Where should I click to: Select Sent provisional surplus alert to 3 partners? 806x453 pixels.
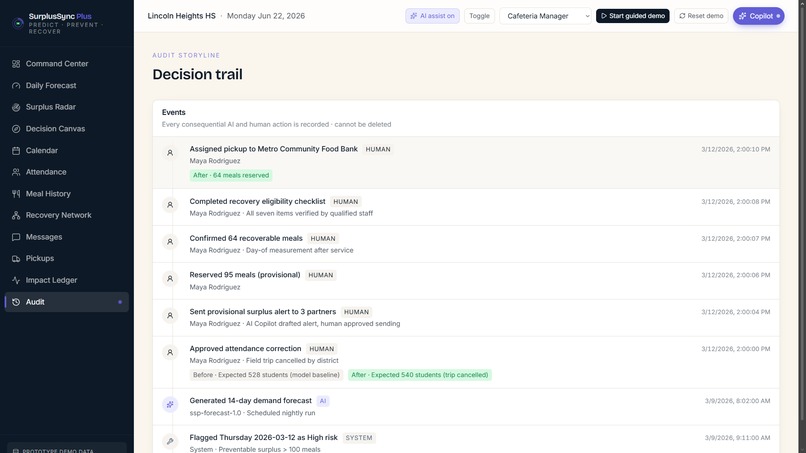(466, 318)
